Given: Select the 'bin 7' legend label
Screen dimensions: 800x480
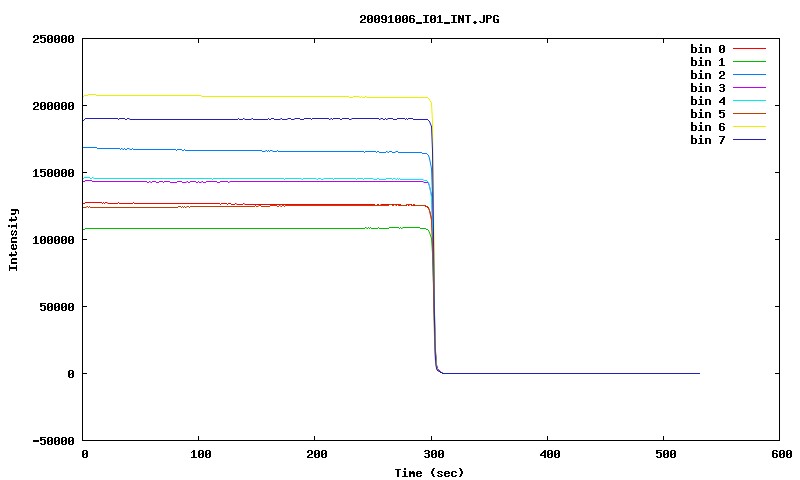Looking at the screenshot, I should point(708,140).
